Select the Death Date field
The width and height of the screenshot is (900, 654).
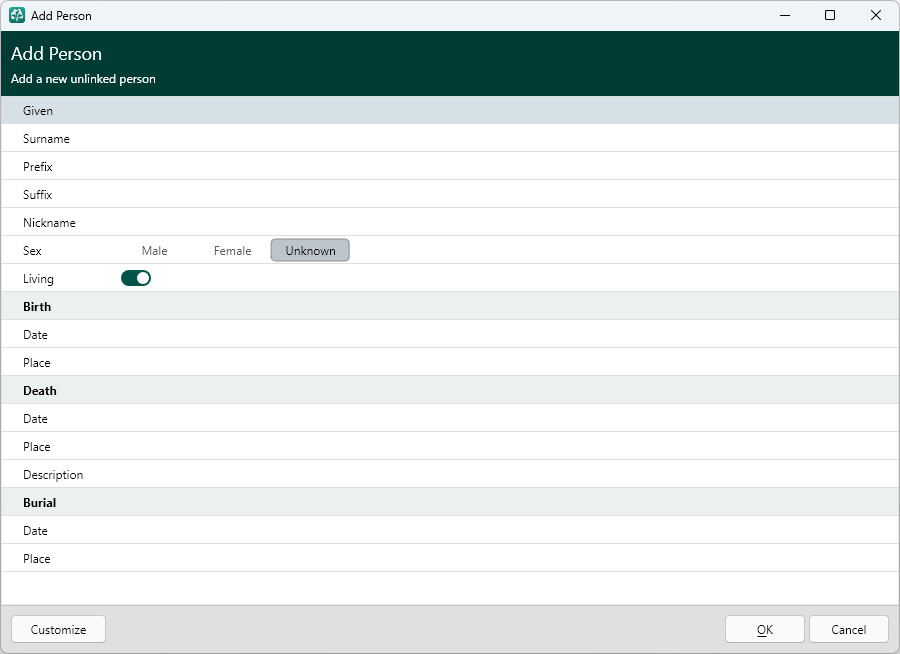tap(450, 419)
